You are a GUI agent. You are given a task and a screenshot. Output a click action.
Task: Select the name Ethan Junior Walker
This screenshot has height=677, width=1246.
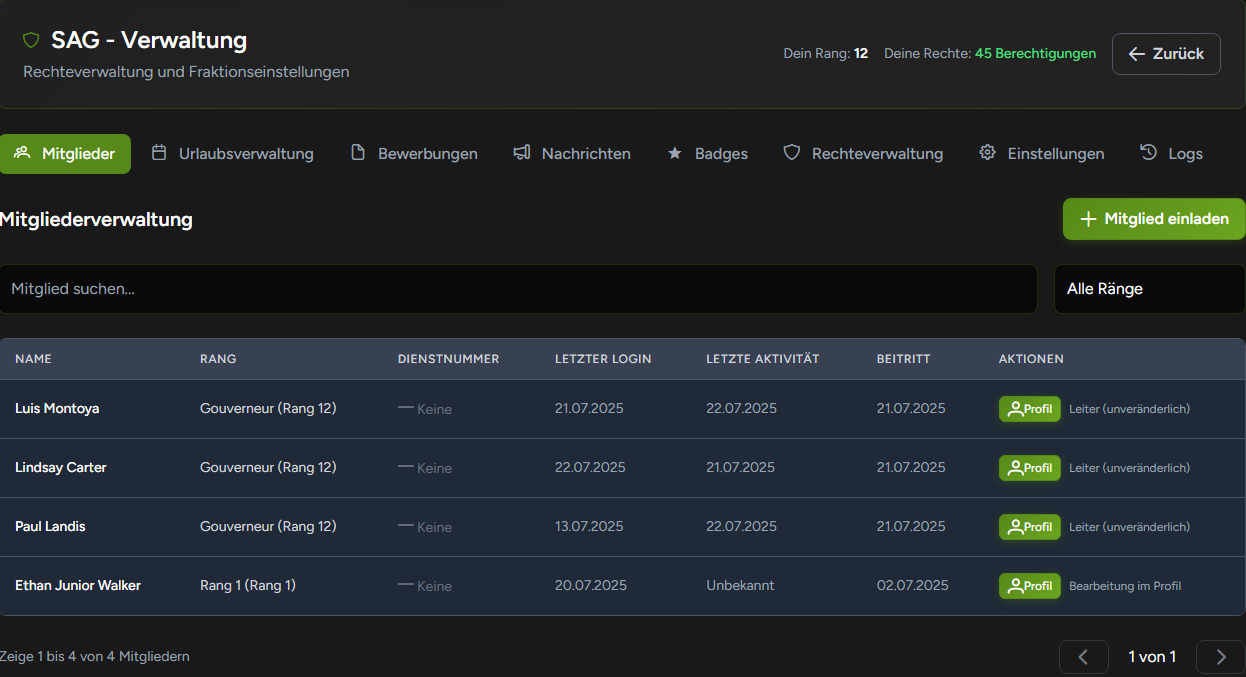(x=78, y=586)
